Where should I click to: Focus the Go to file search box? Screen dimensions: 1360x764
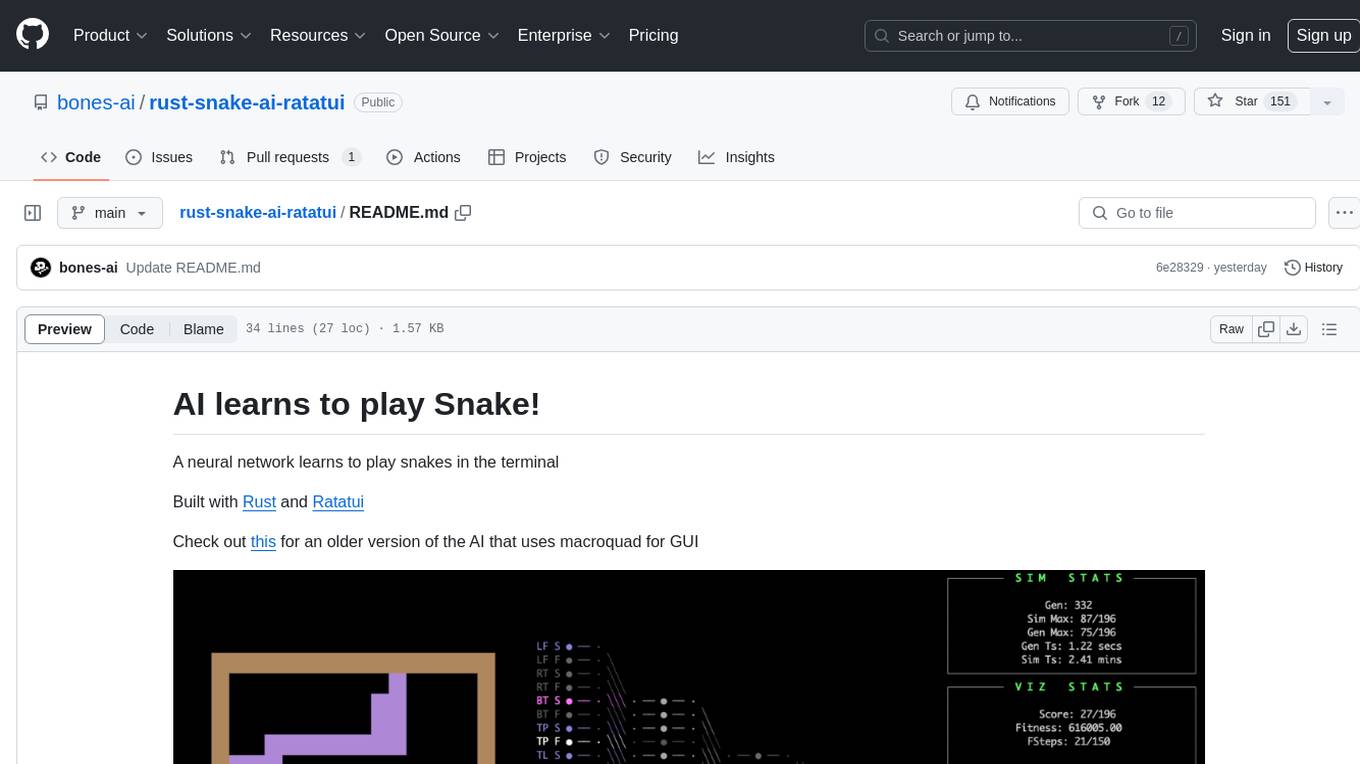1197,213
